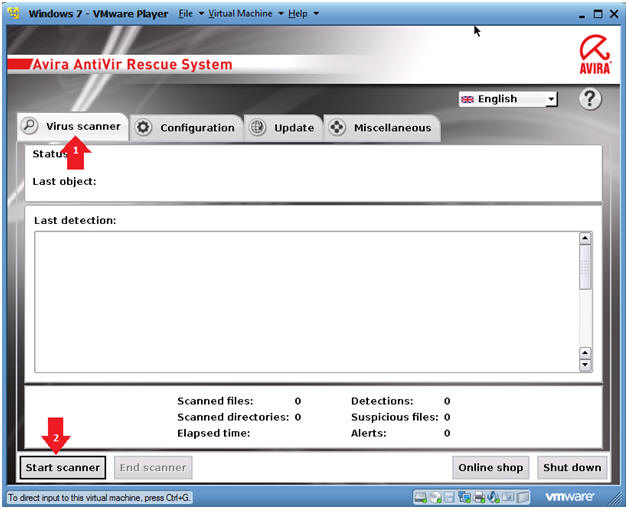Click the gear icon on Configuration tab
Screen dimensions: 628x509
[x=143, y=127]
